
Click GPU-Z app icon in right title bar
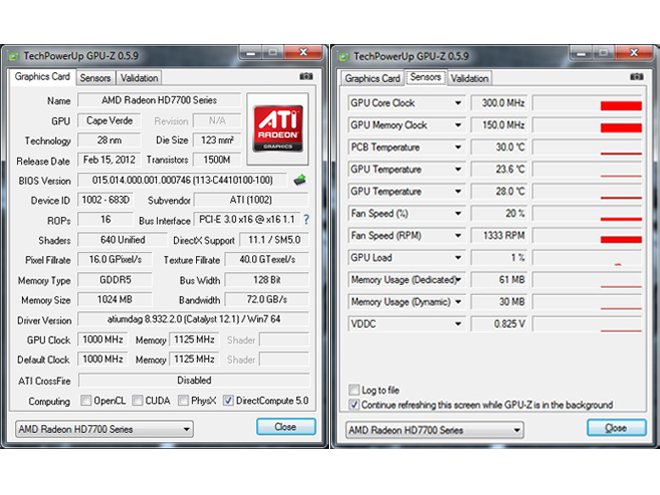click(344, 57)
